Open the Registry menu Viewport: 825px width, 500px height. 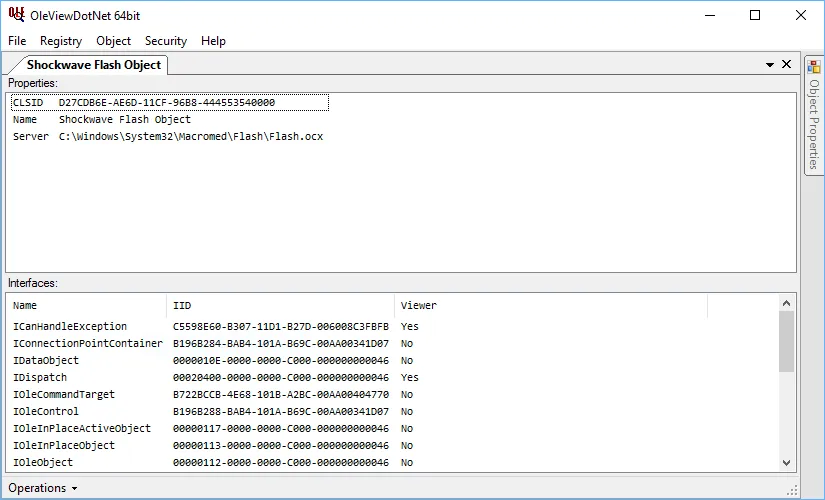point(61,41)
